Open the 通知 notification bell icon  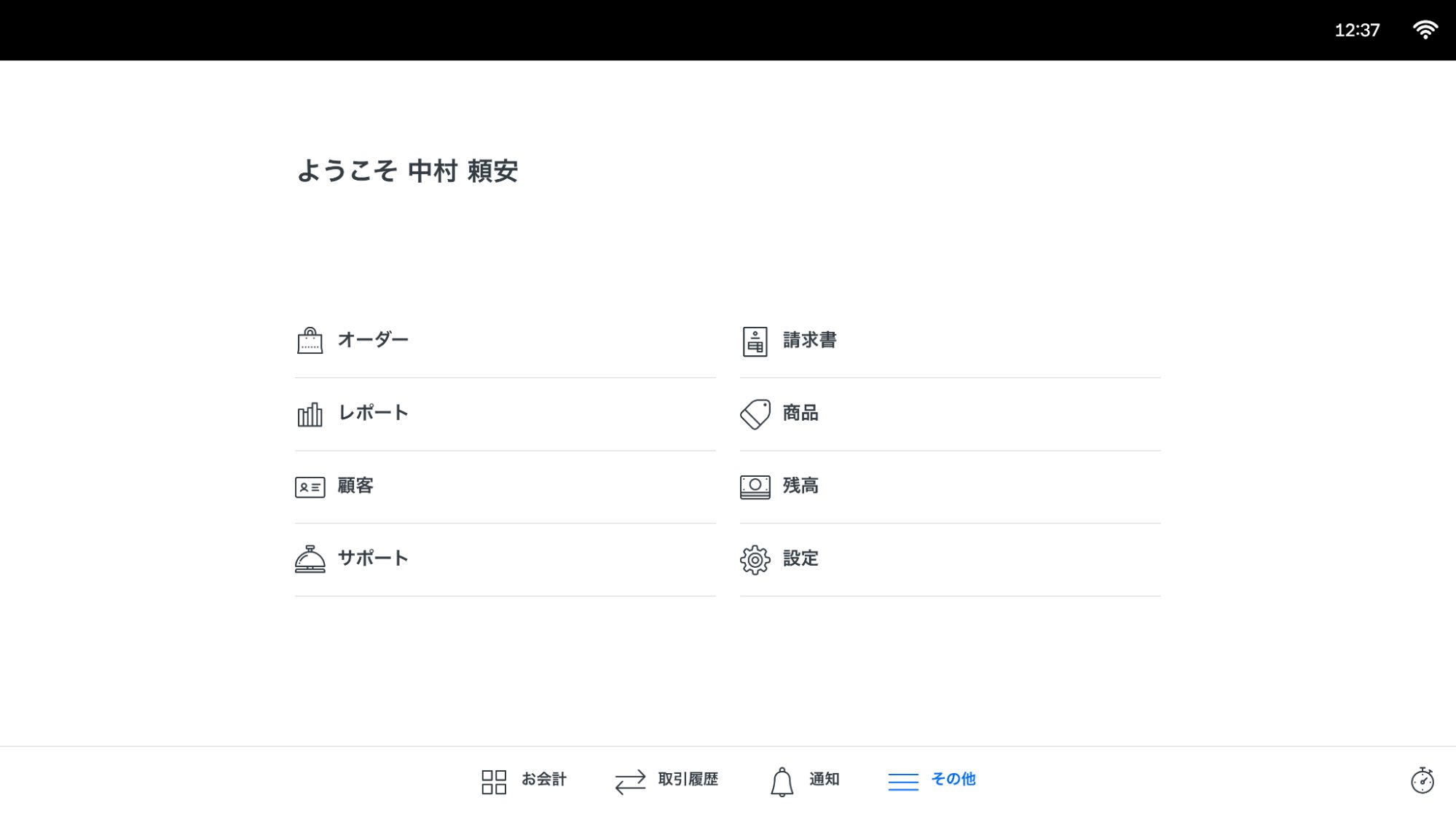[x=782, y=780]
